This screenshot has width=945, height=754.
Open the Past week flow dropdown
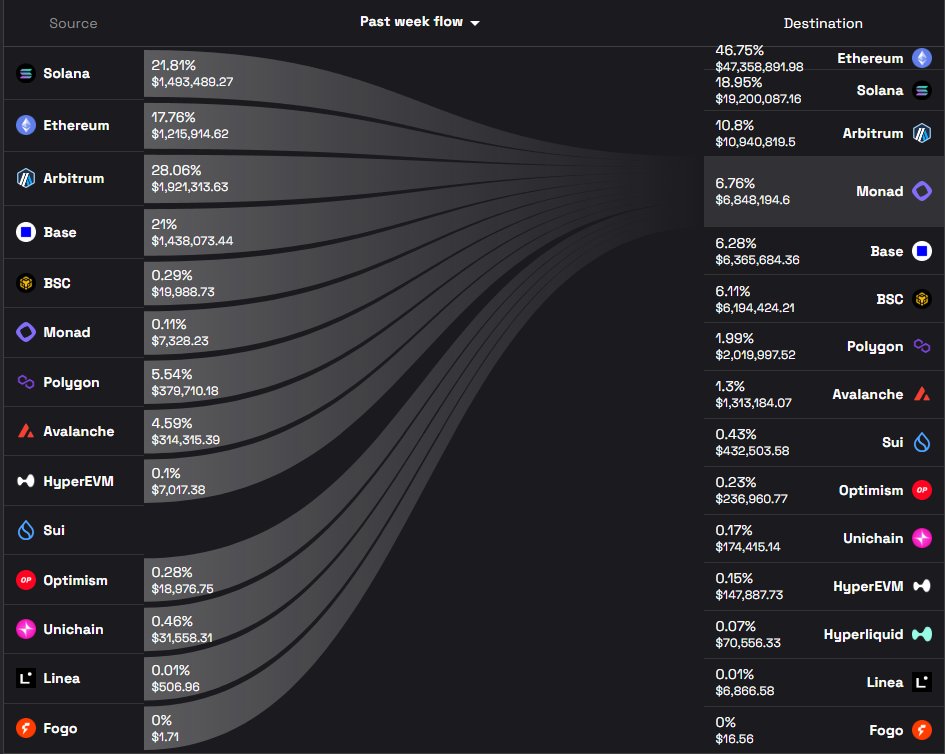pyautogui.click(x=419, y=22)
